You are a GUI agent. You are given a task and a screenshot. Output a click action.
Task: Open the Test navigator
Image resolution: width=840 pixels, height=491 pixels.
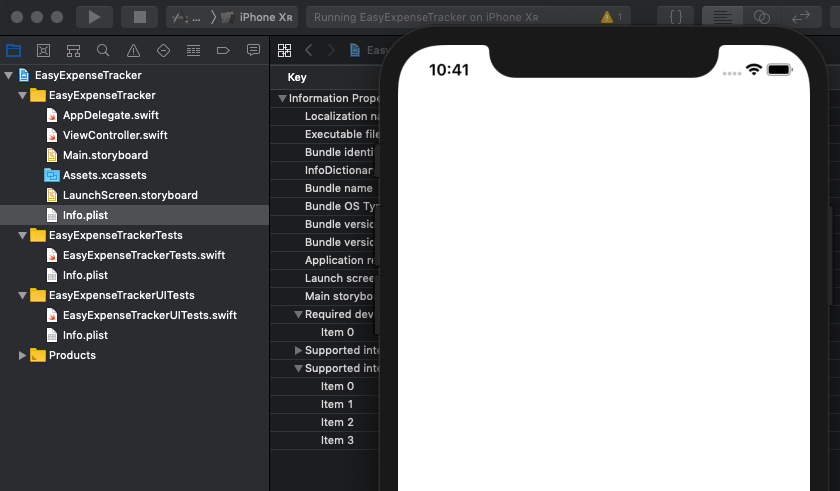coord(163,50)
